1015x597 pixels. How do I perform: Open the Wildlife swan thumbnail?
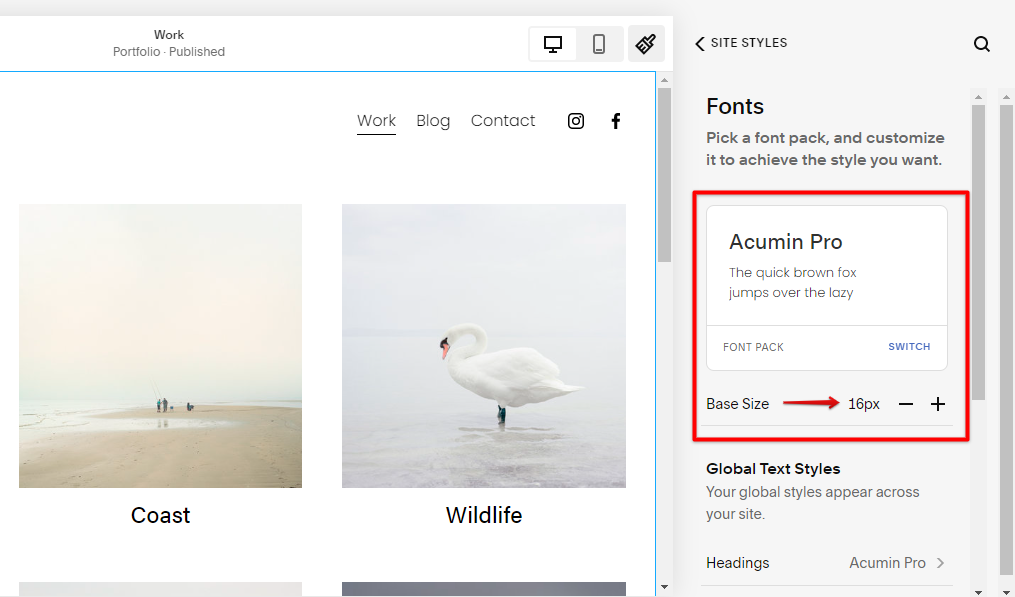click(484, 346)
